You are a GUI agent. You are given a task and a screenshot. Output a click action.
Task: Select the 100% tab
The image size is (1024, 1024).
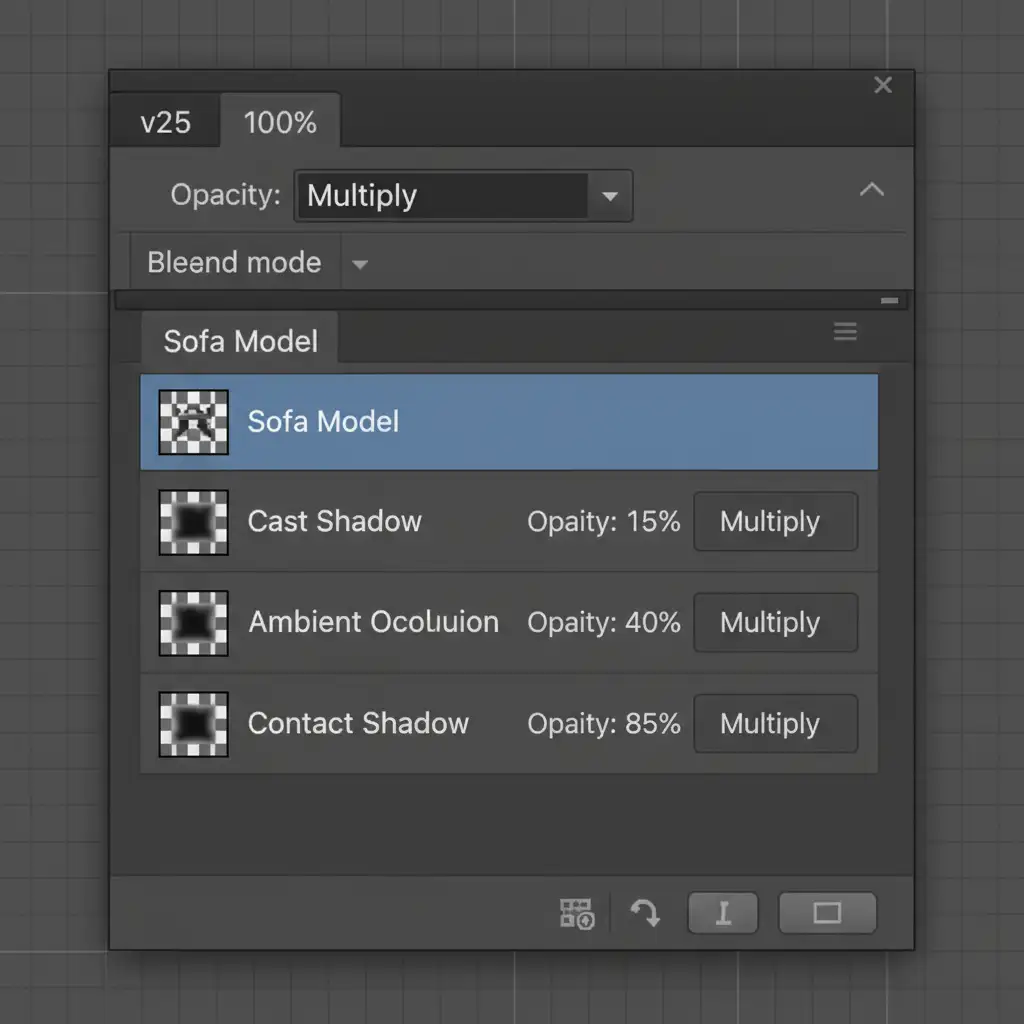280,123
